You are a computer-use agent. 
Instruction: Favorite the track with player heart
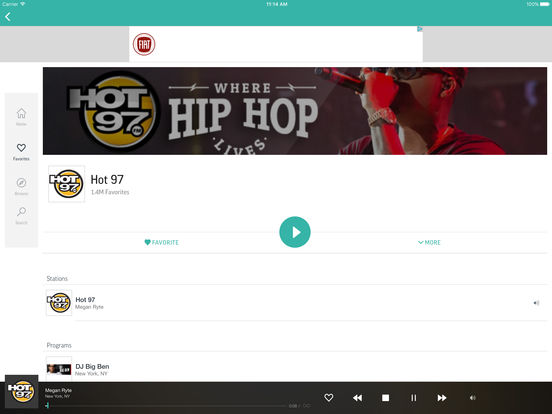coord(328,398)
